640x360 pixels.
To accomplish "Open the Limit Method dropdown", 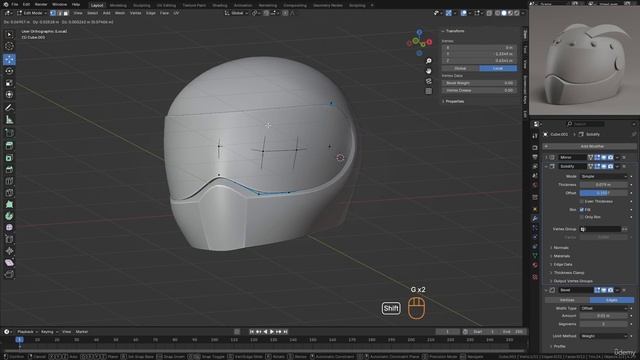I will pos(603,336).
